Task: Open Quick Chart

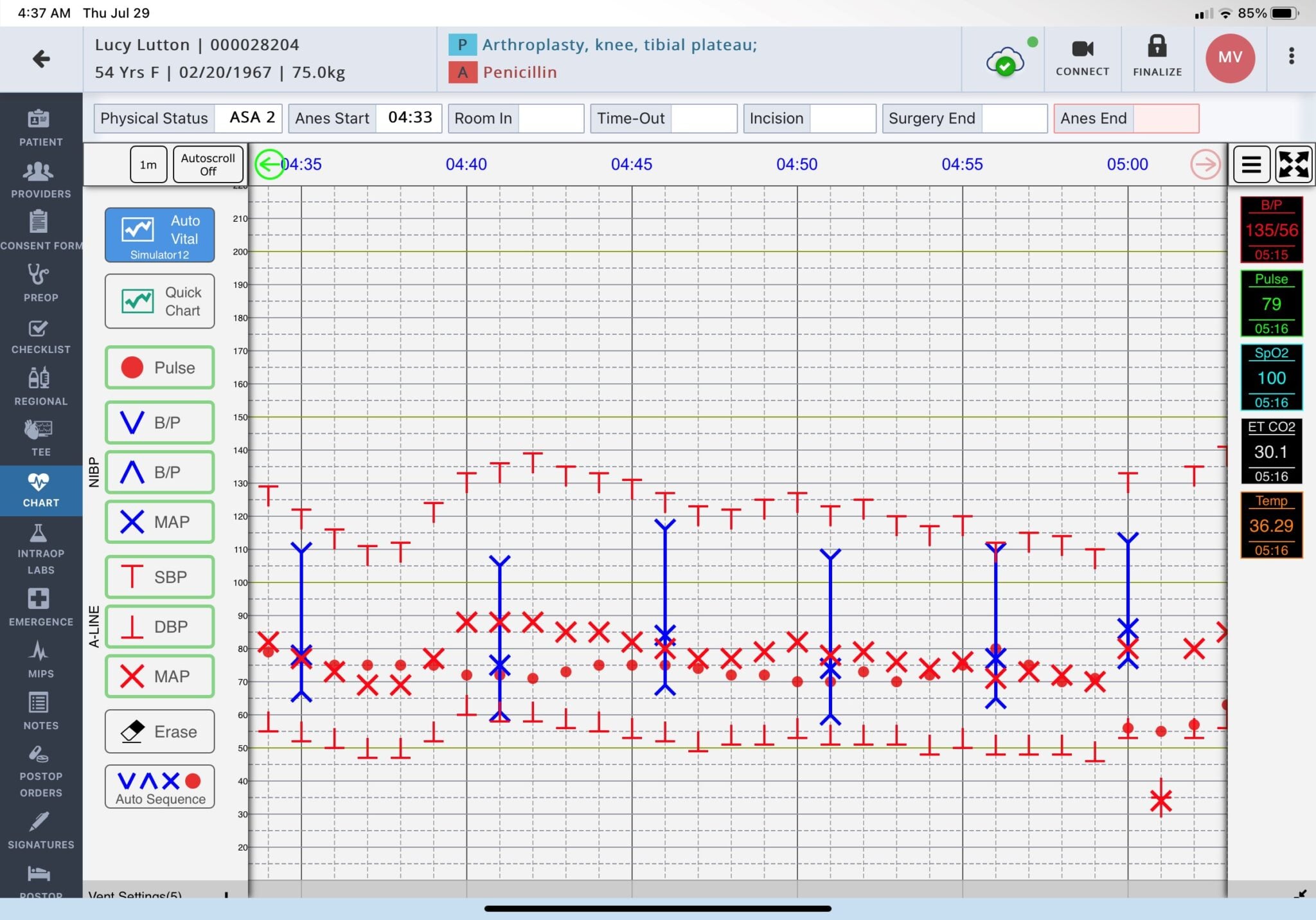Action: click(x=159, y=302)
